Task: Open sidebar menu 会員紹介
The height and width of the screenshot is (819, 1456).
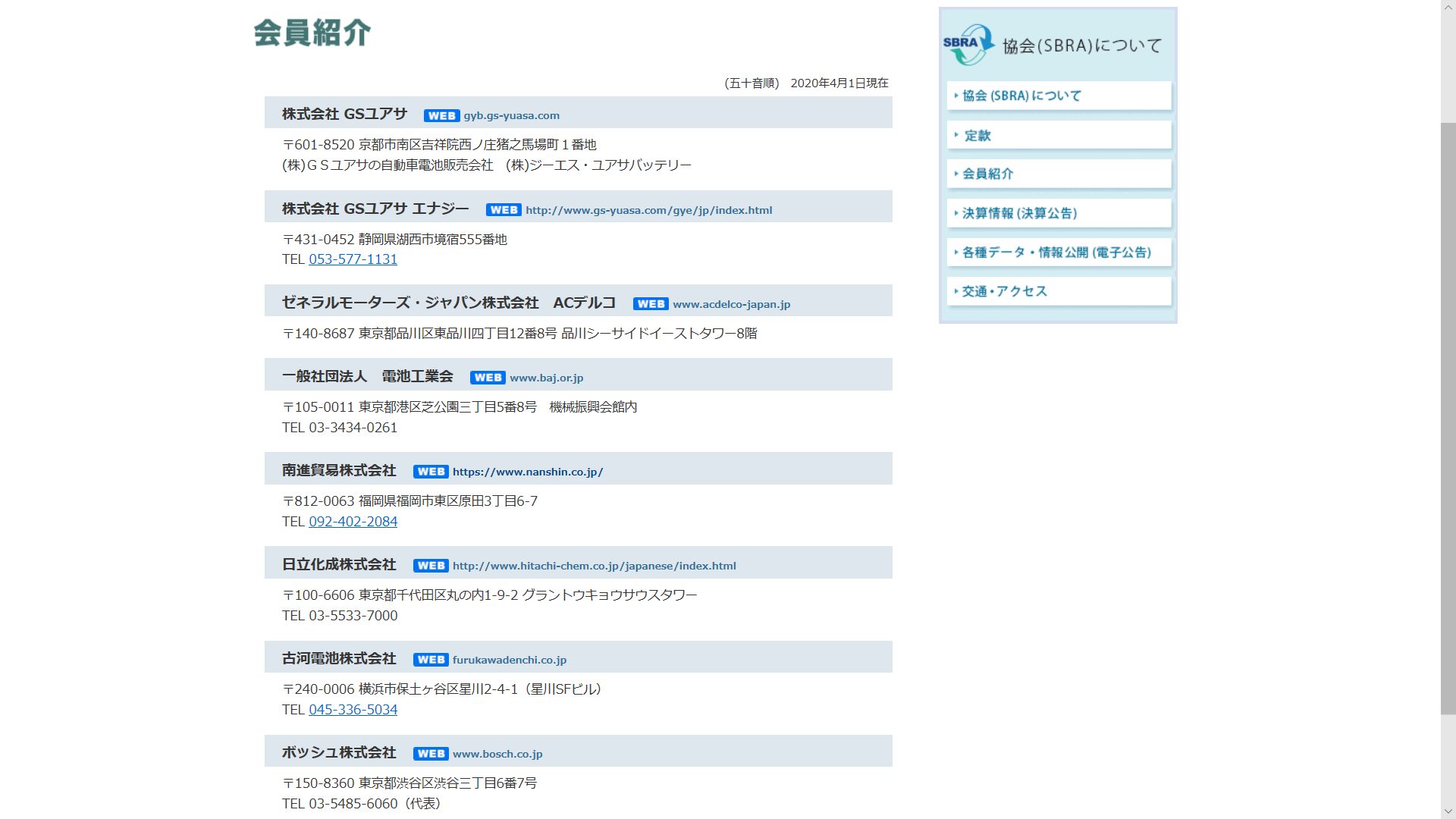Action: pos(1059,174)
